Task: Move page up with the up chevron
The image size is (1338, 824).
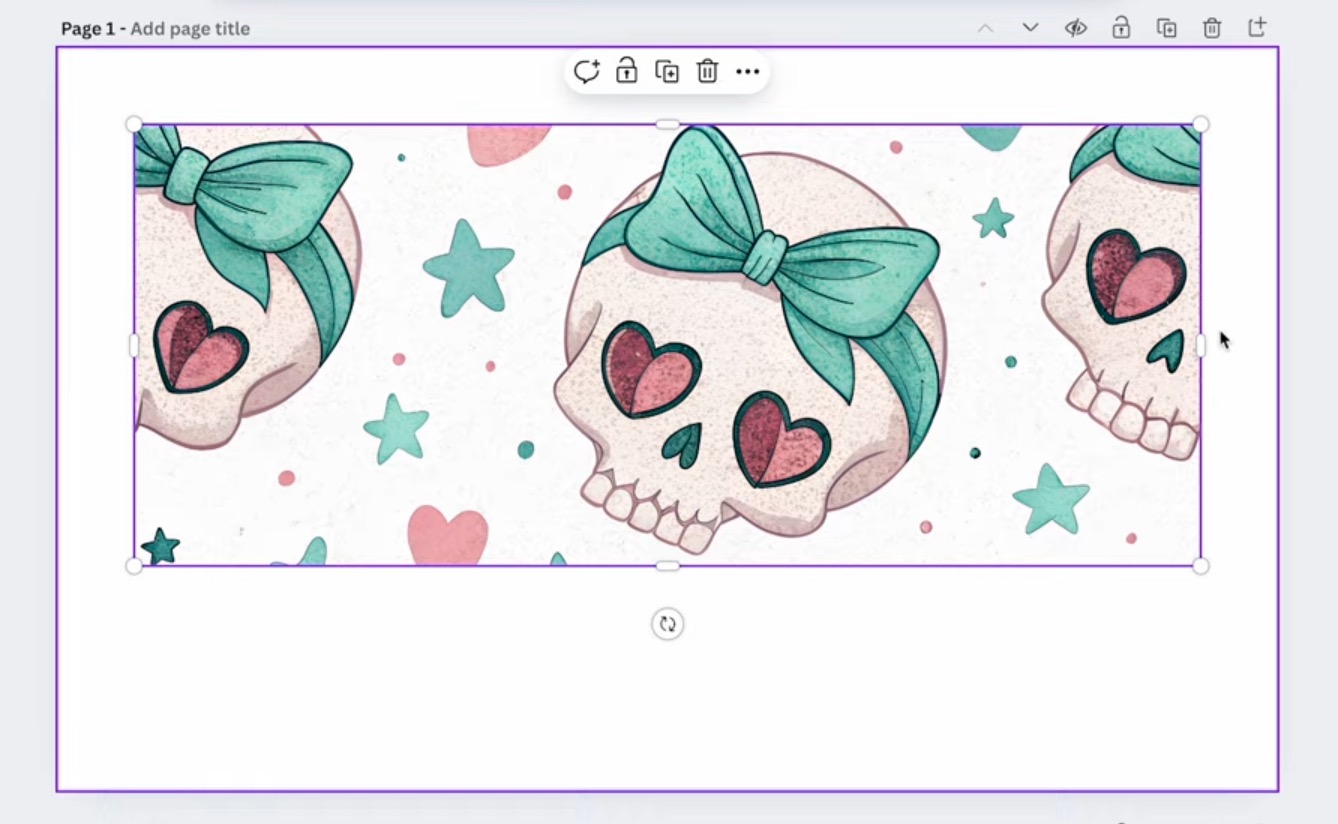Action: click(985, 28)
